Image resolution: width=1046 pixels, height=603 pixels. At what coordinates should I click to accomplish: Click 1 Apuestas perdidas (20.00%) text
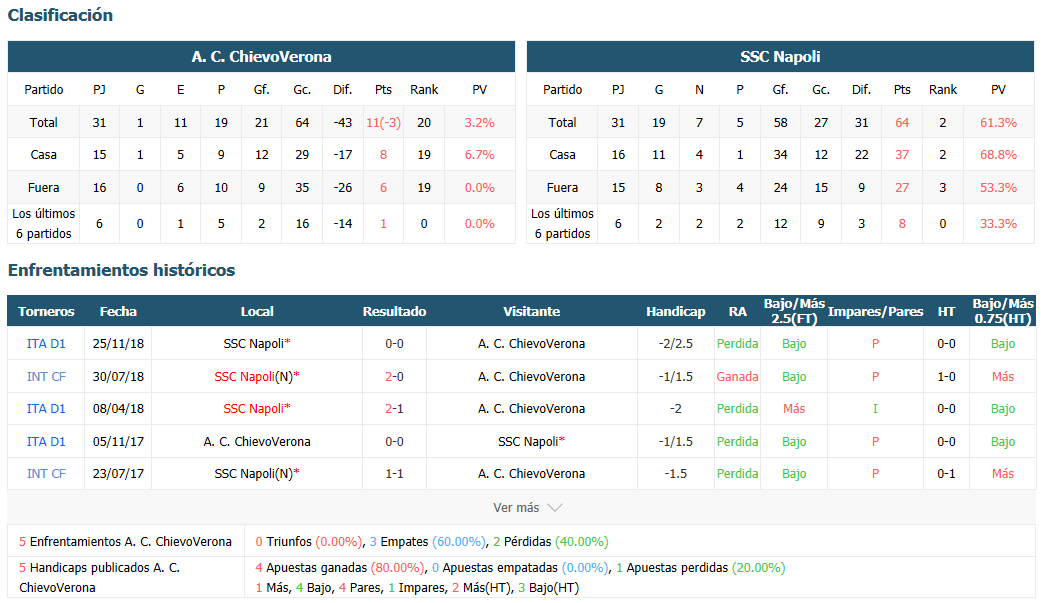(x=700, y=568)
